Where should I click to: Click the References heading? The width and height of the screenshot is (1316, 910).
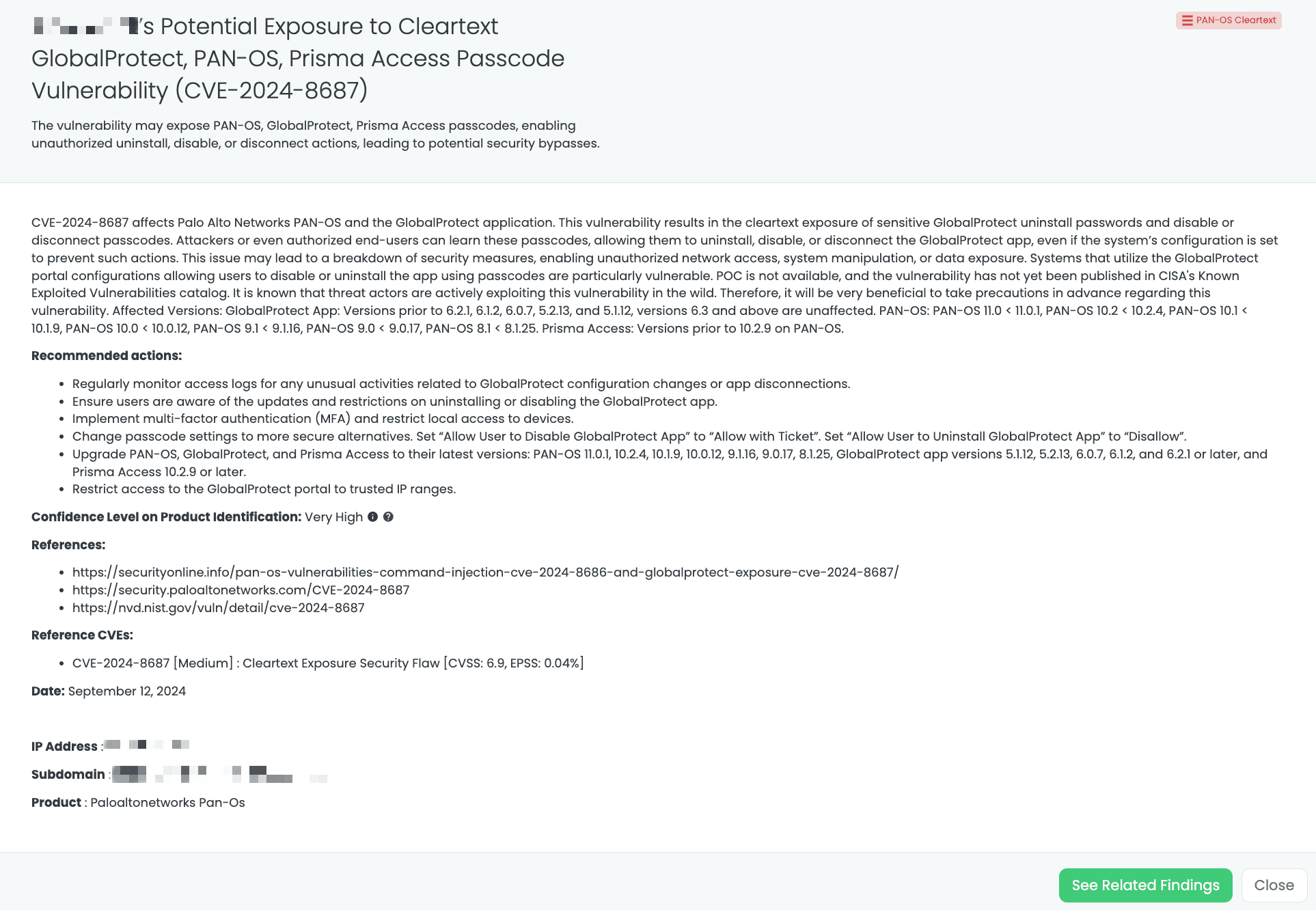68,545
